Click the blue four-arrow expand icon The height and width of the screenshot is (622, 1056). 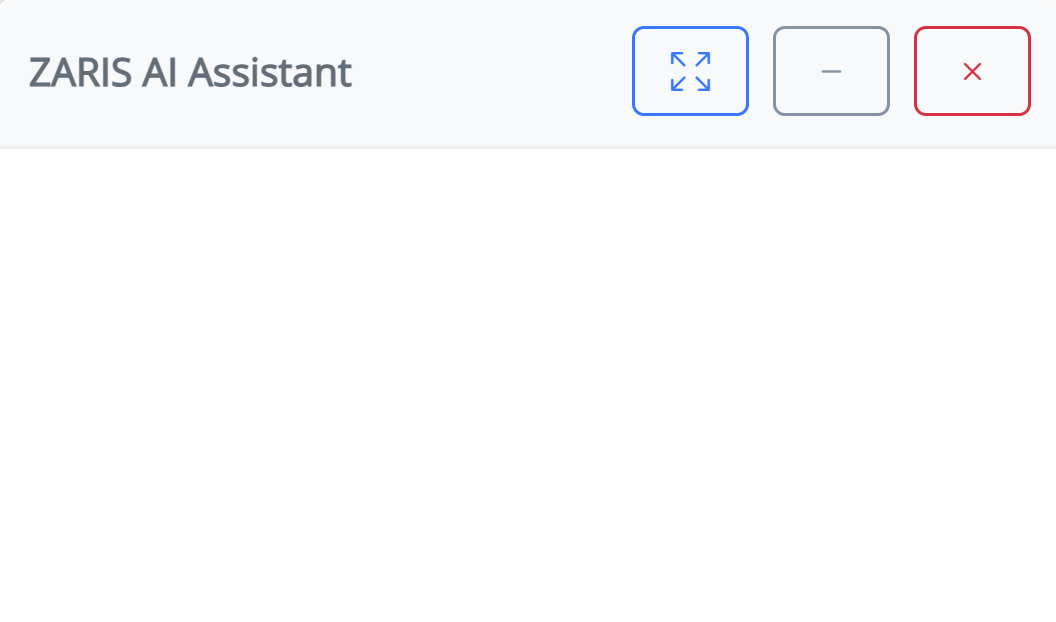tap(690, 71)
